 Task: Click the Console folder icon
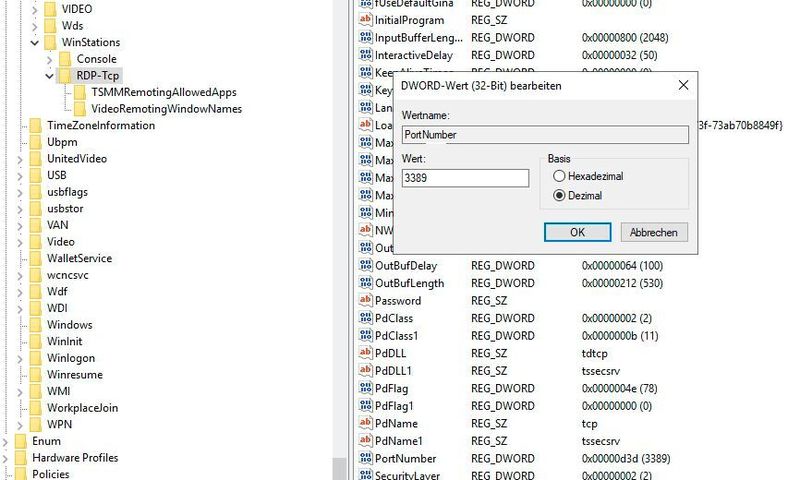(x=65, y=59)
